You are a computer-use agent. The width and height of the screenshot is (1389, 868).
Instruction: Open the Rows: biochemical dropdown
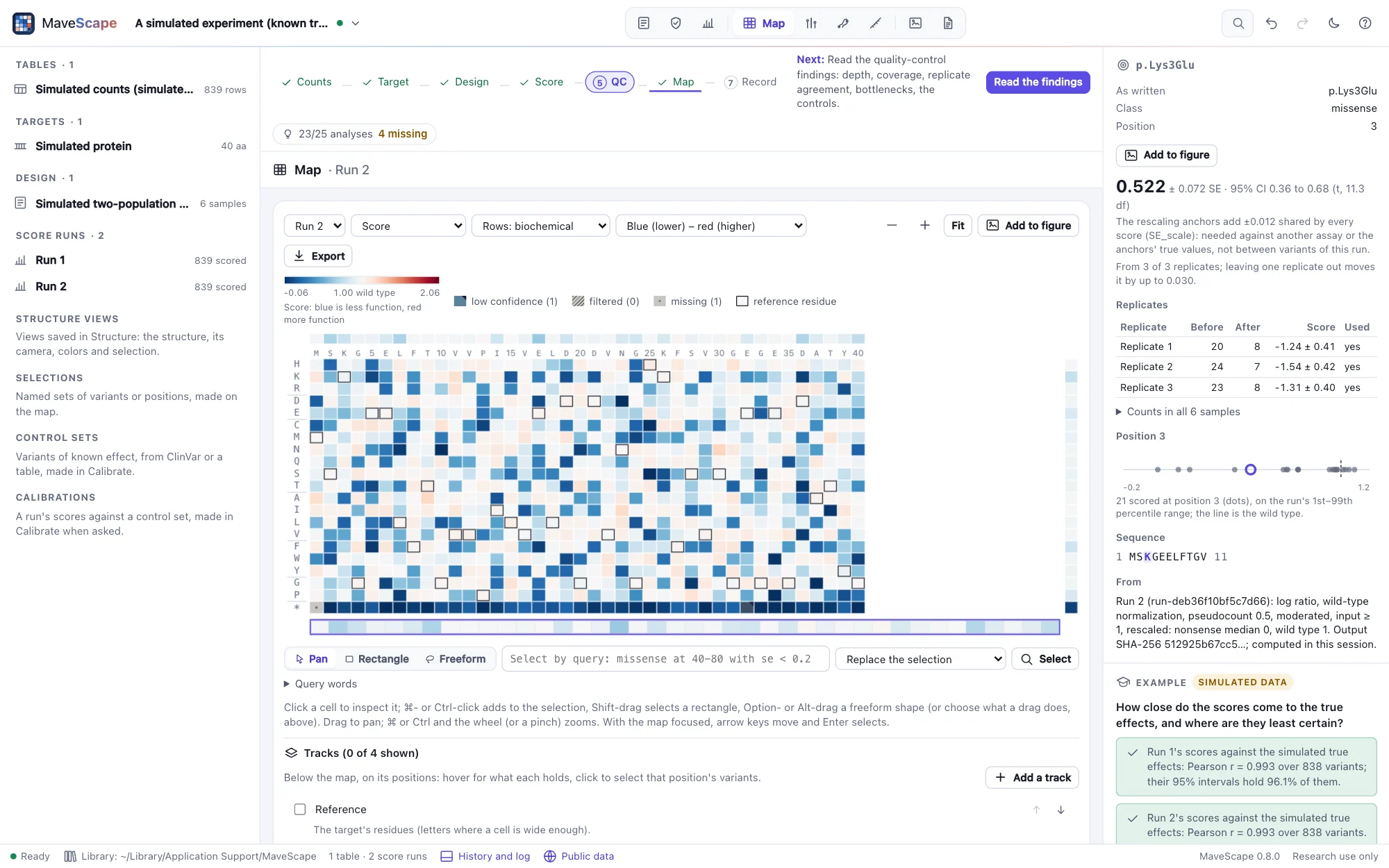pyautogui.click(x=541, y=226)
